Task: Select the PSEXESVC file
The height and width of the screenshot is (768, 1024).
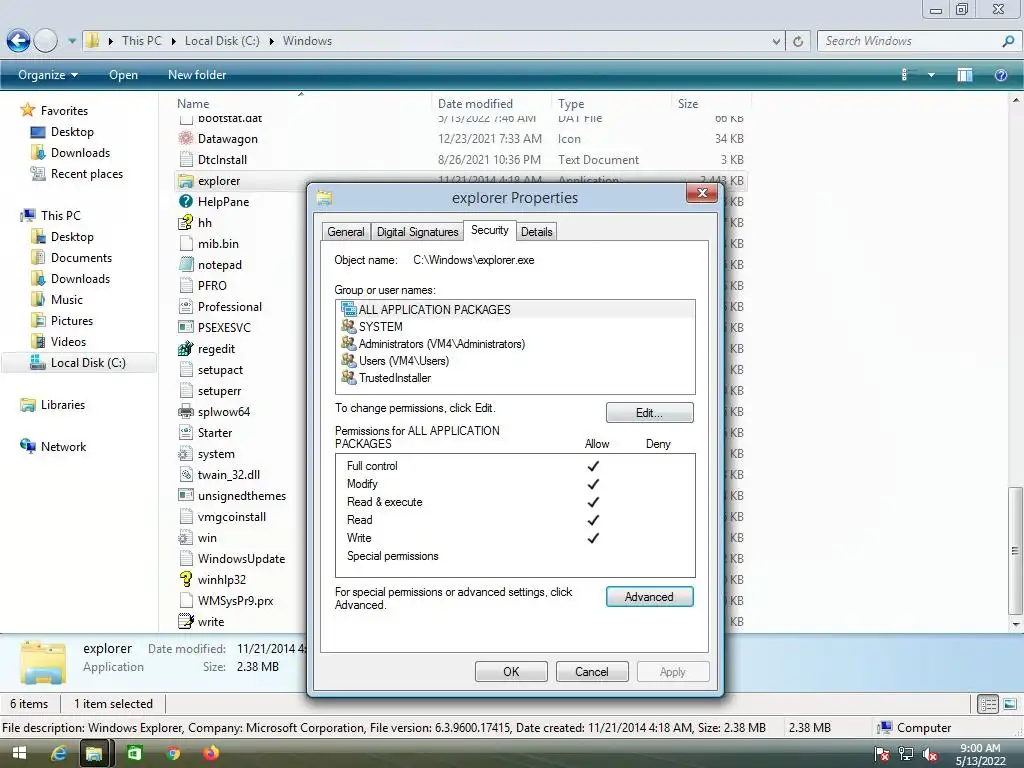Action: [x=224, y=328]
